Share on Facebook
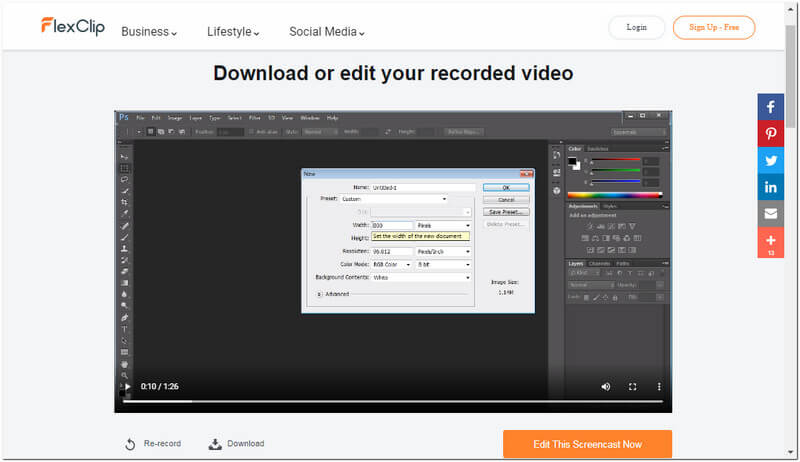 (x=770, y=107)
